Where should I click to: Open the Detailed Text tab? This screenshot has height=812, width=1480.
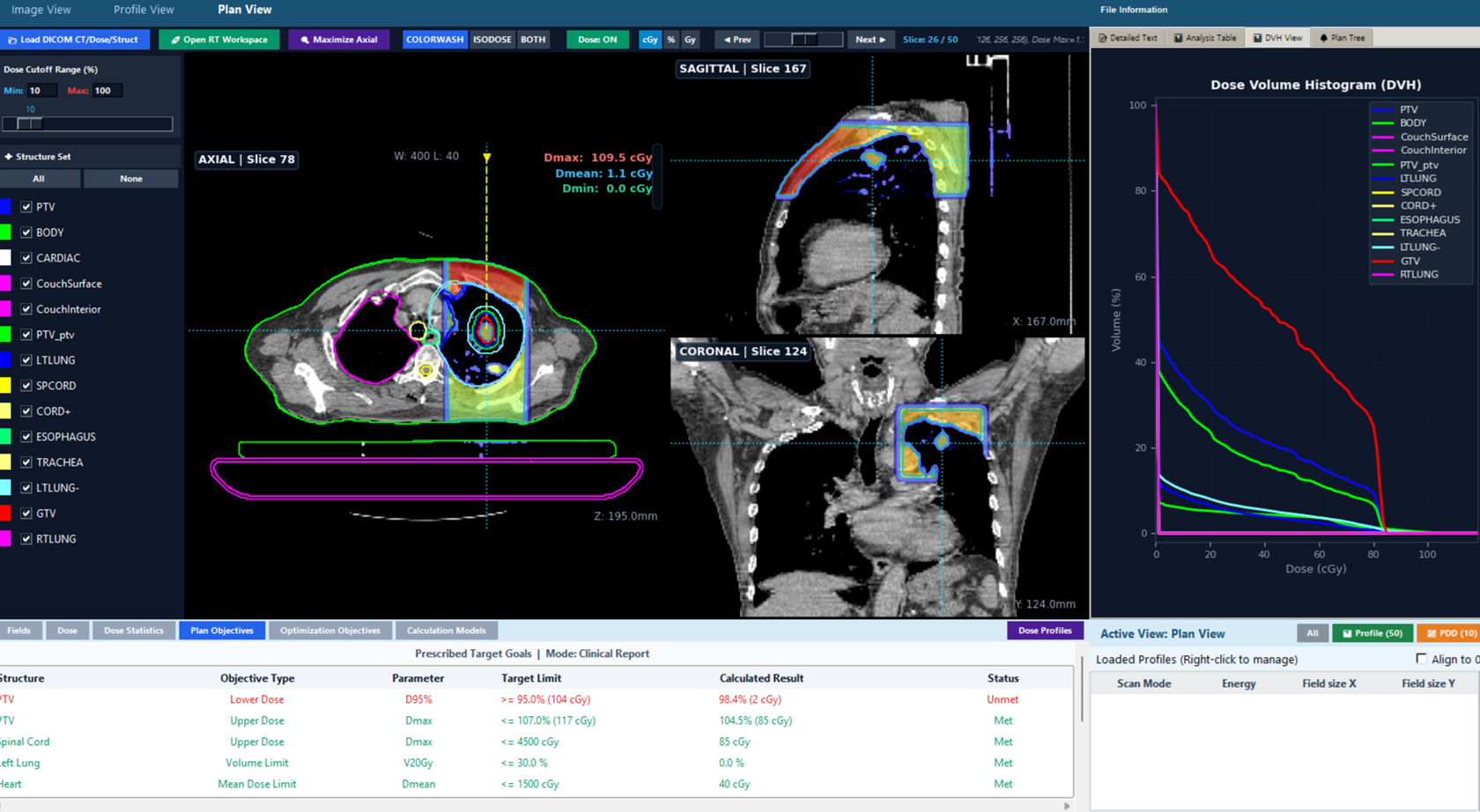[1128, 38]
